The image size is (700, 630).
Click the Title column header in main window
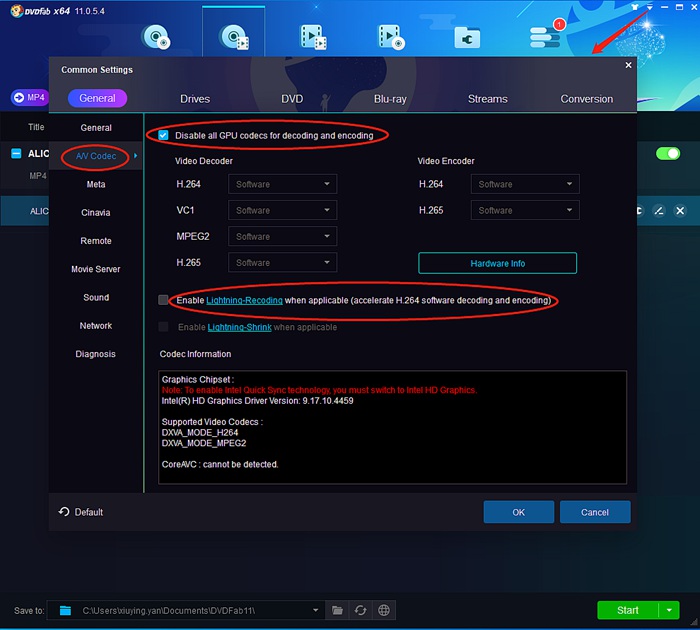(x=36, y=127)
